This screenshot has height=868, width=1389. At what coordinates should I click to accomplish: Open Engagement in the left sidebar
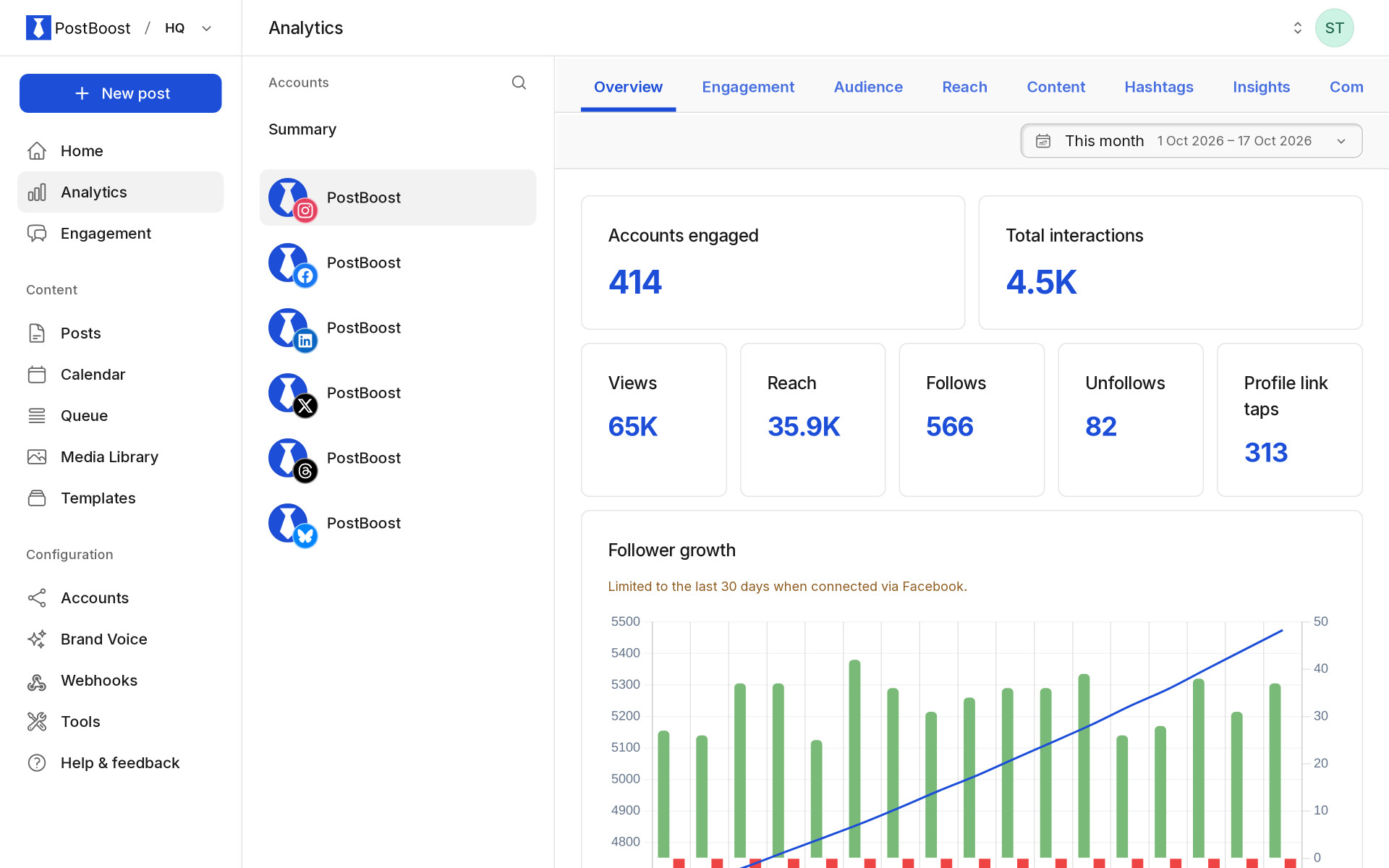pyautogui.click(x=121, y=233)
